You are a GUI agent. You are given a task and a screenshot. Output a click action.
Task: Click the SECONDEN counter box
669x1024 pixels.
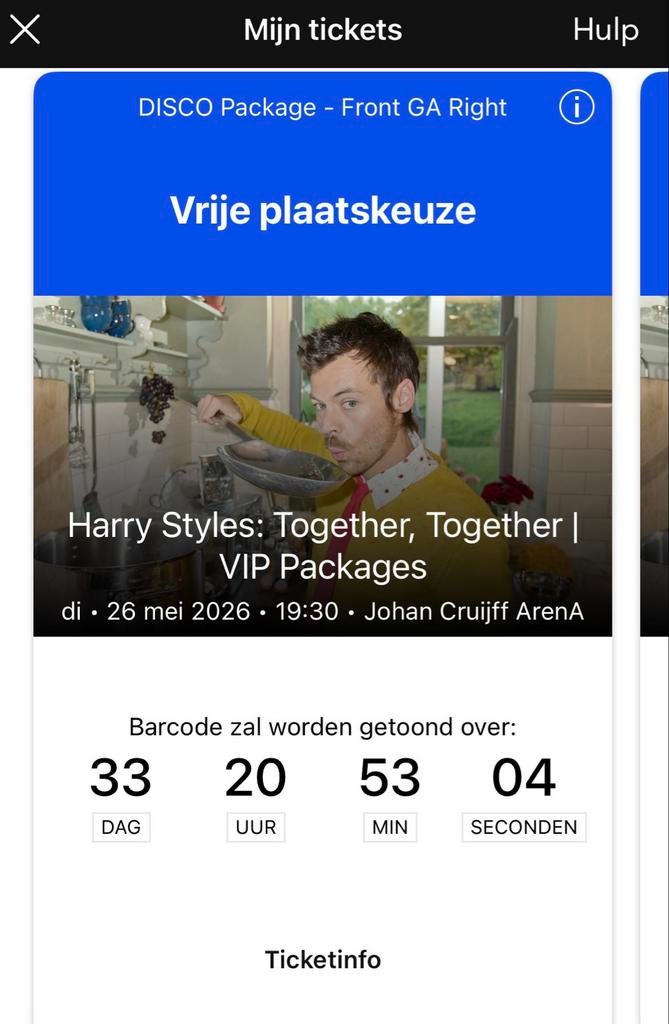tap(523, 827)
